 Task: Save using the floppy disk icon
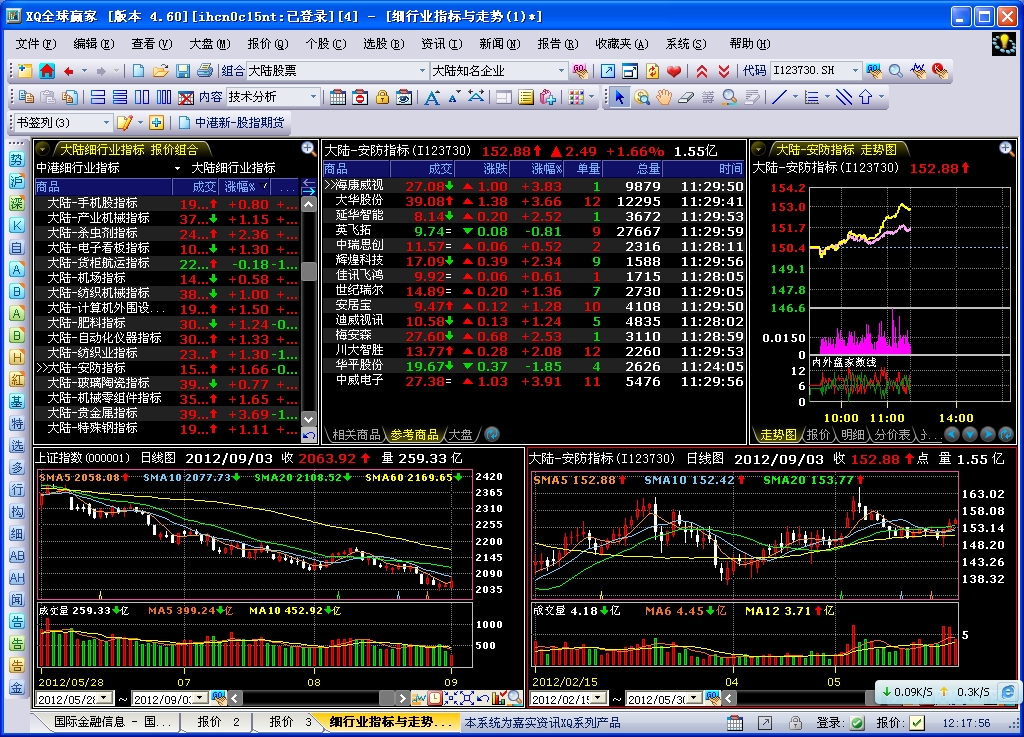(183, 71)
